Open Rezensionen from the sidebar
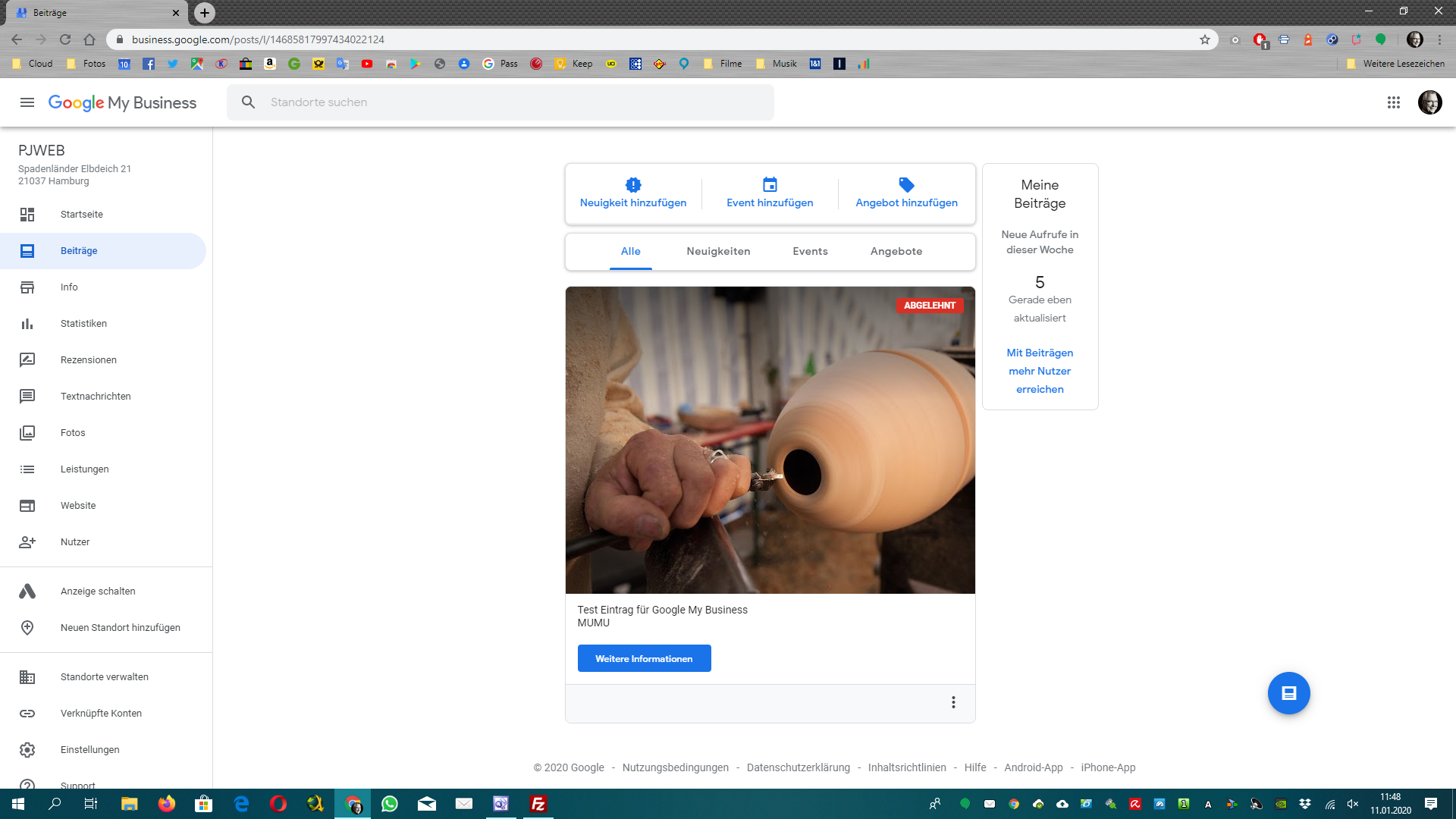This screenshot has height=819, width=1456. point(103,360)
